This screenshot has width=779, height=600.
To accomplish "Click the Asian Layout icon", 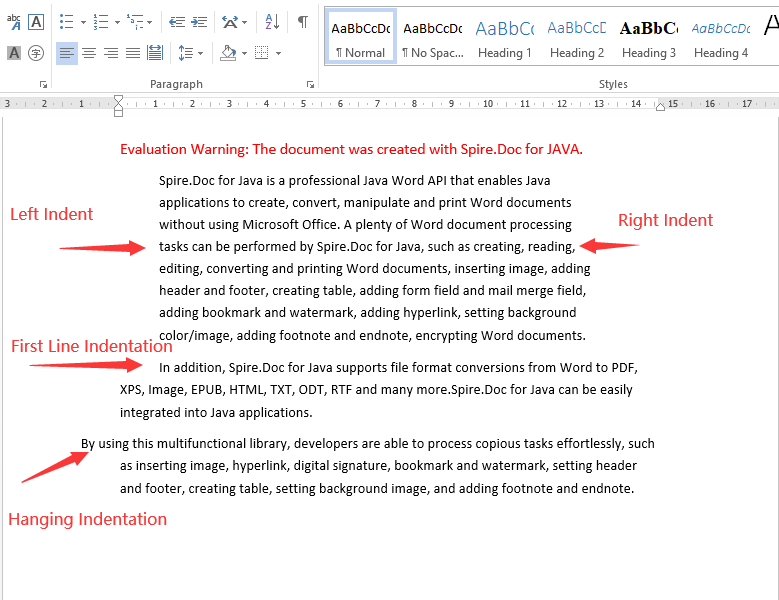I will click(230, 22).
